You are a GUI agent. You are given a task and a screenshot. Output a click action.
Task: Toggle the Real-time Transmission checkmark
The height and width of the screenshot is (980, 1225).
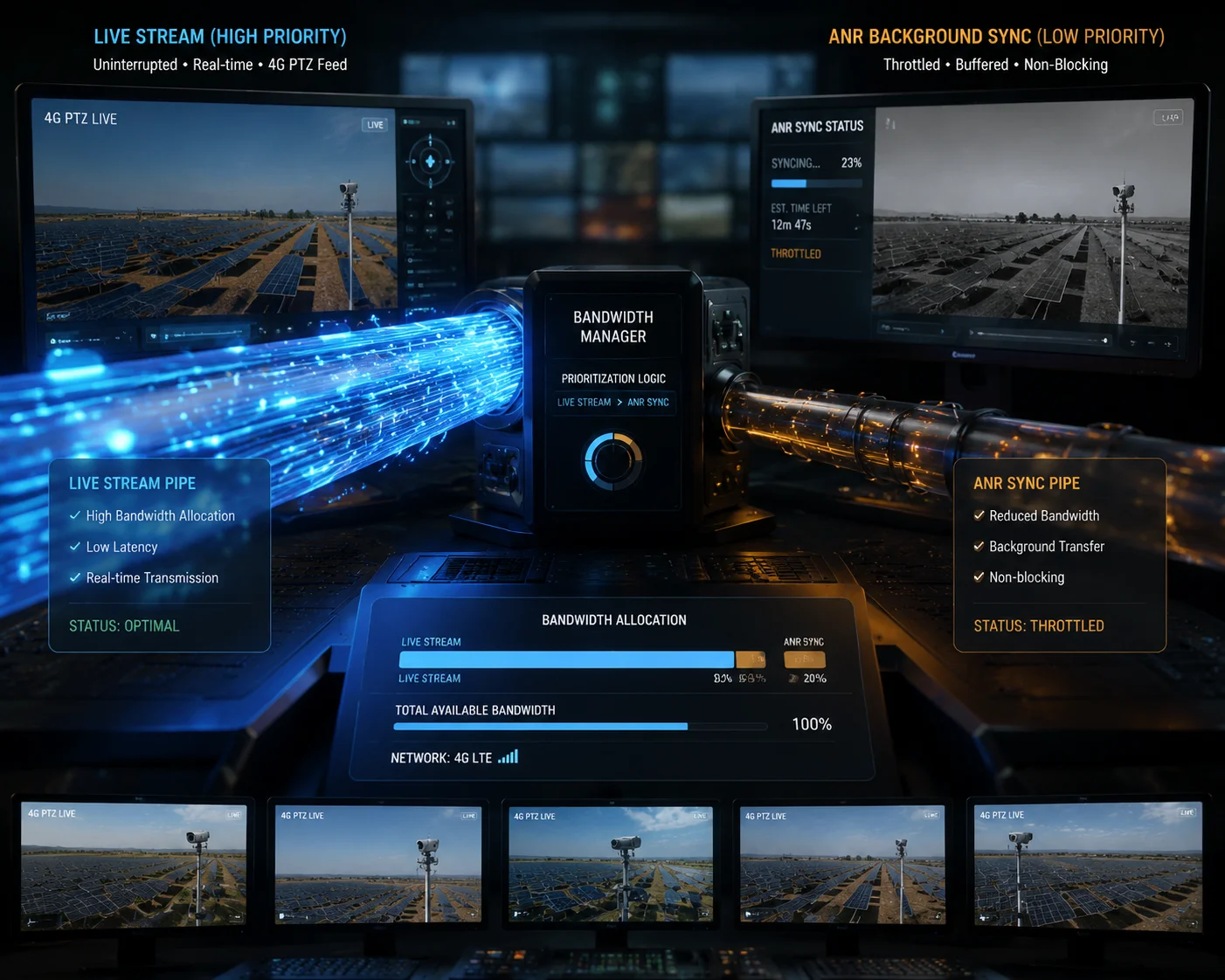[x=75, y=577]
